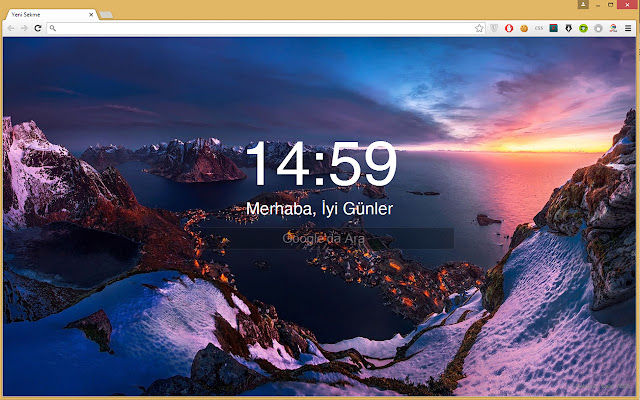Viewport: 640px width, 400px height.
Task: Open the CSS extension
Action: coord(539,28)
